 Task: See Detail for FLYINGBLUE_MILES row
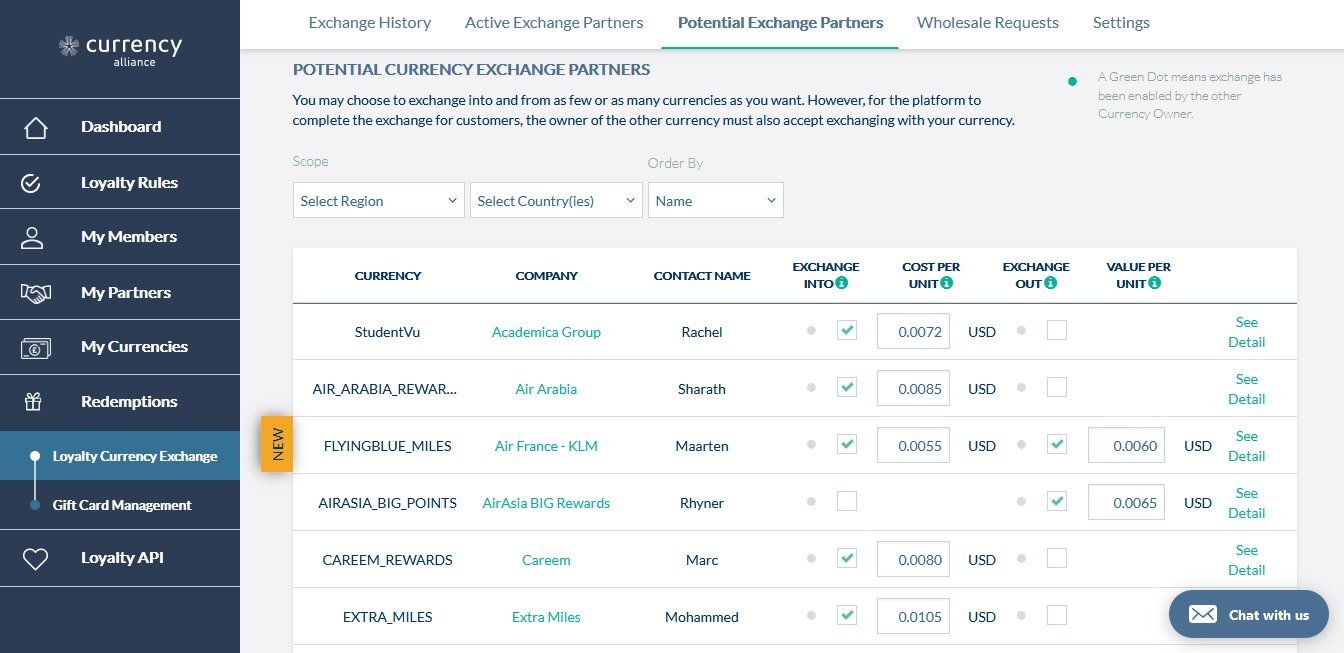coord(1247,446)
